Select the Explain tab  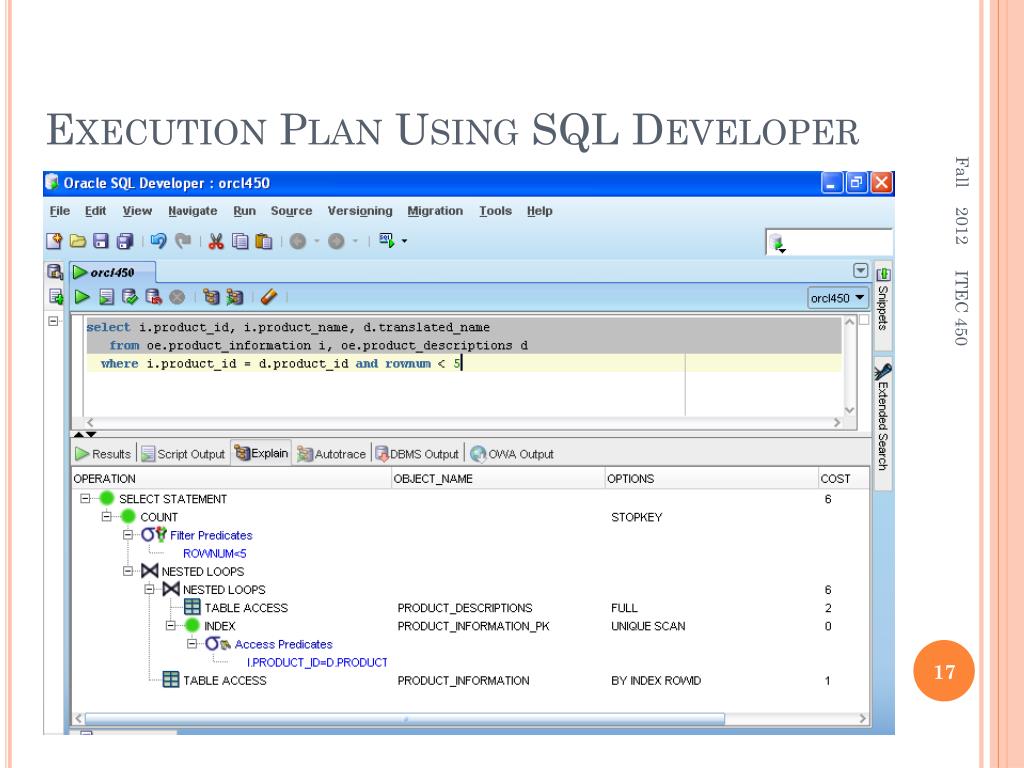(x=261, y=453)
